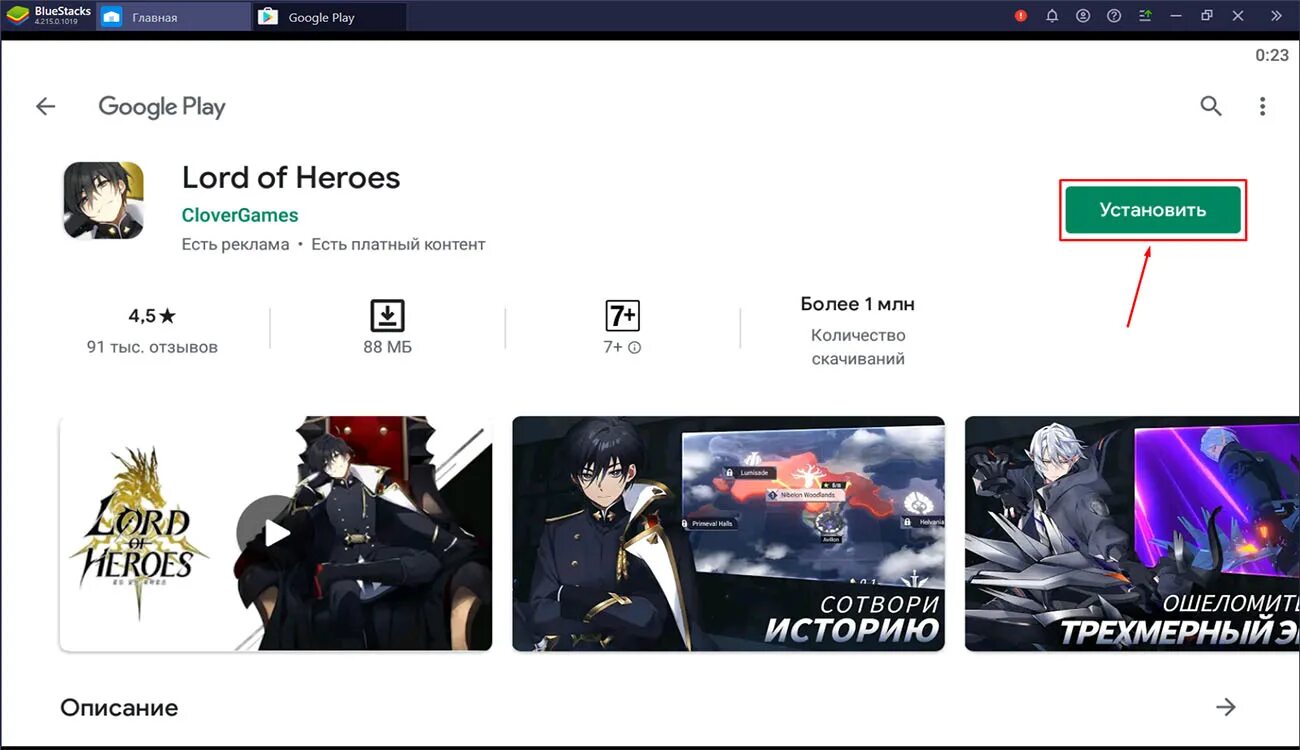Switch to the Google Play tab
Image resolution: width=1300 pixels, height=750 pixels.
[x=330, y=17]
